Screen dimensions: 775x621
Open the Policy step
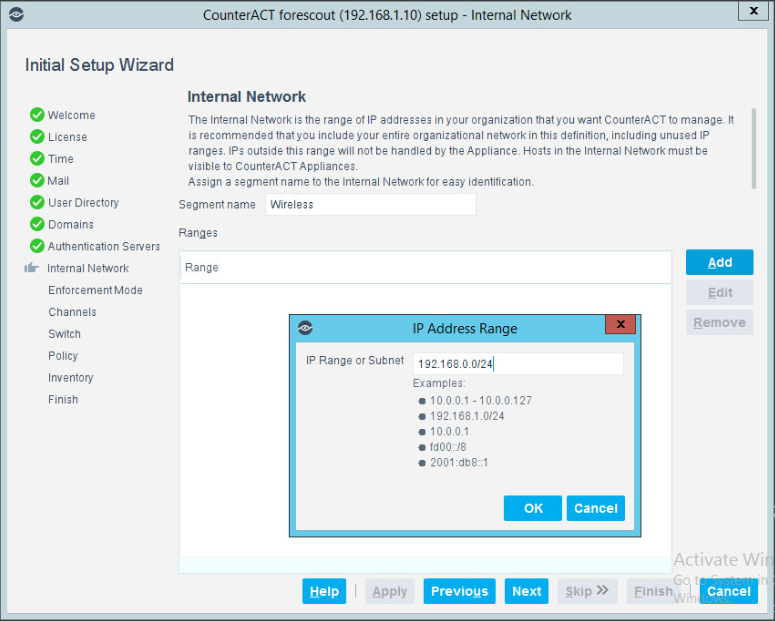(63, 355)
